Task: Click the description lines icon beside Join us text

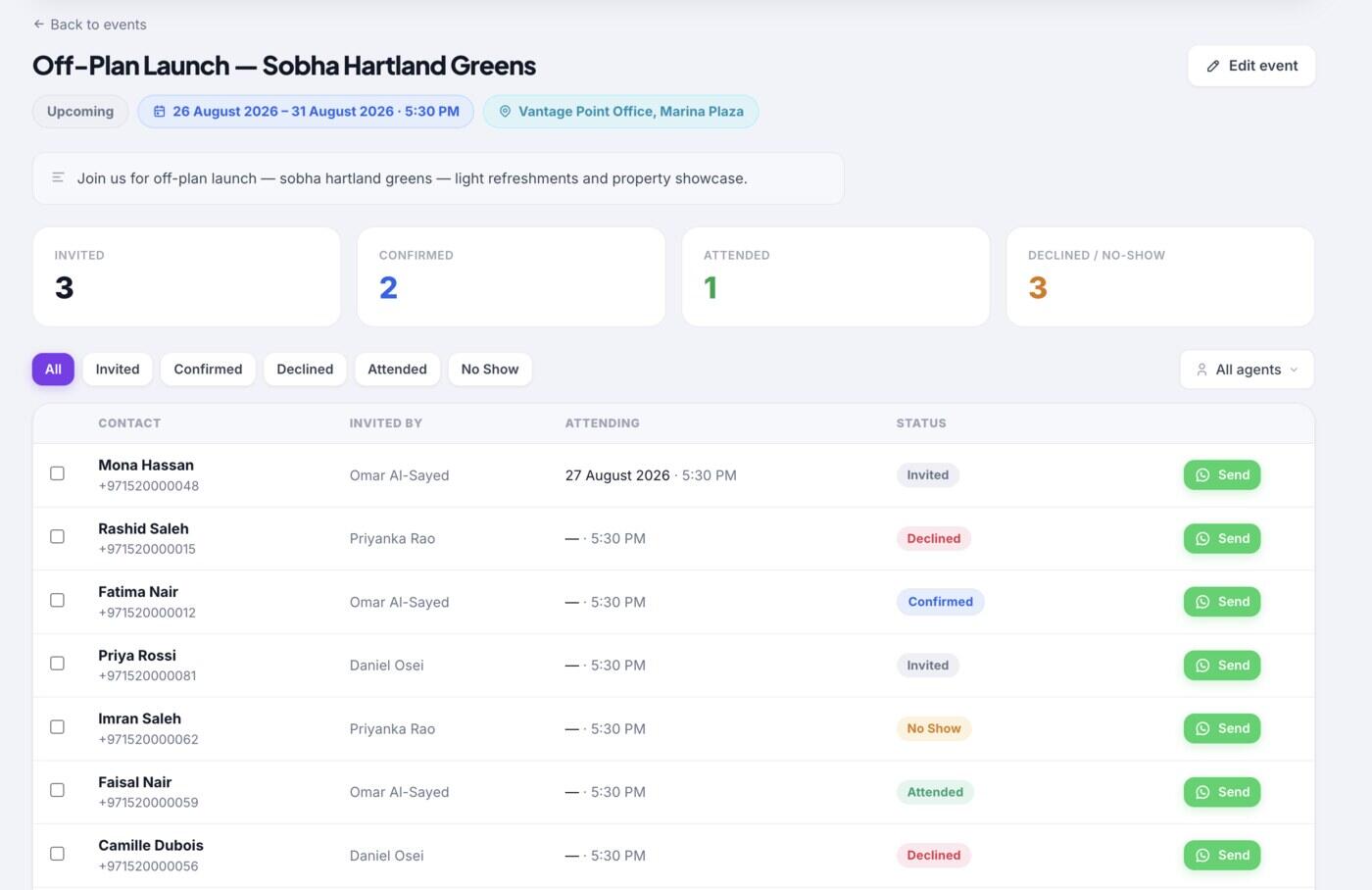Action: point(58,177)
